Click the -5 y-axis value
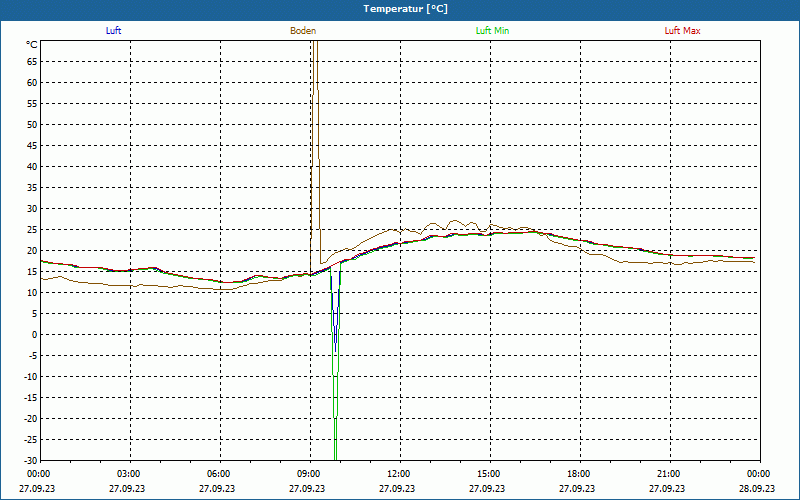 click(33, 356)
